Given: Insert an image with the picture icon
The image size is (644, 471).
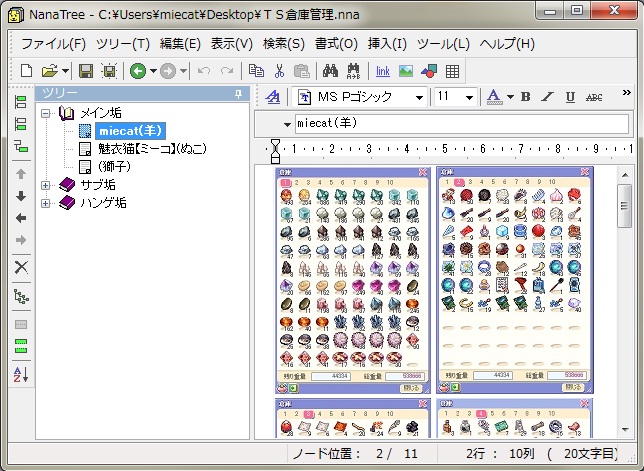Looking at the screenshot, I should (x=406, y=71).
